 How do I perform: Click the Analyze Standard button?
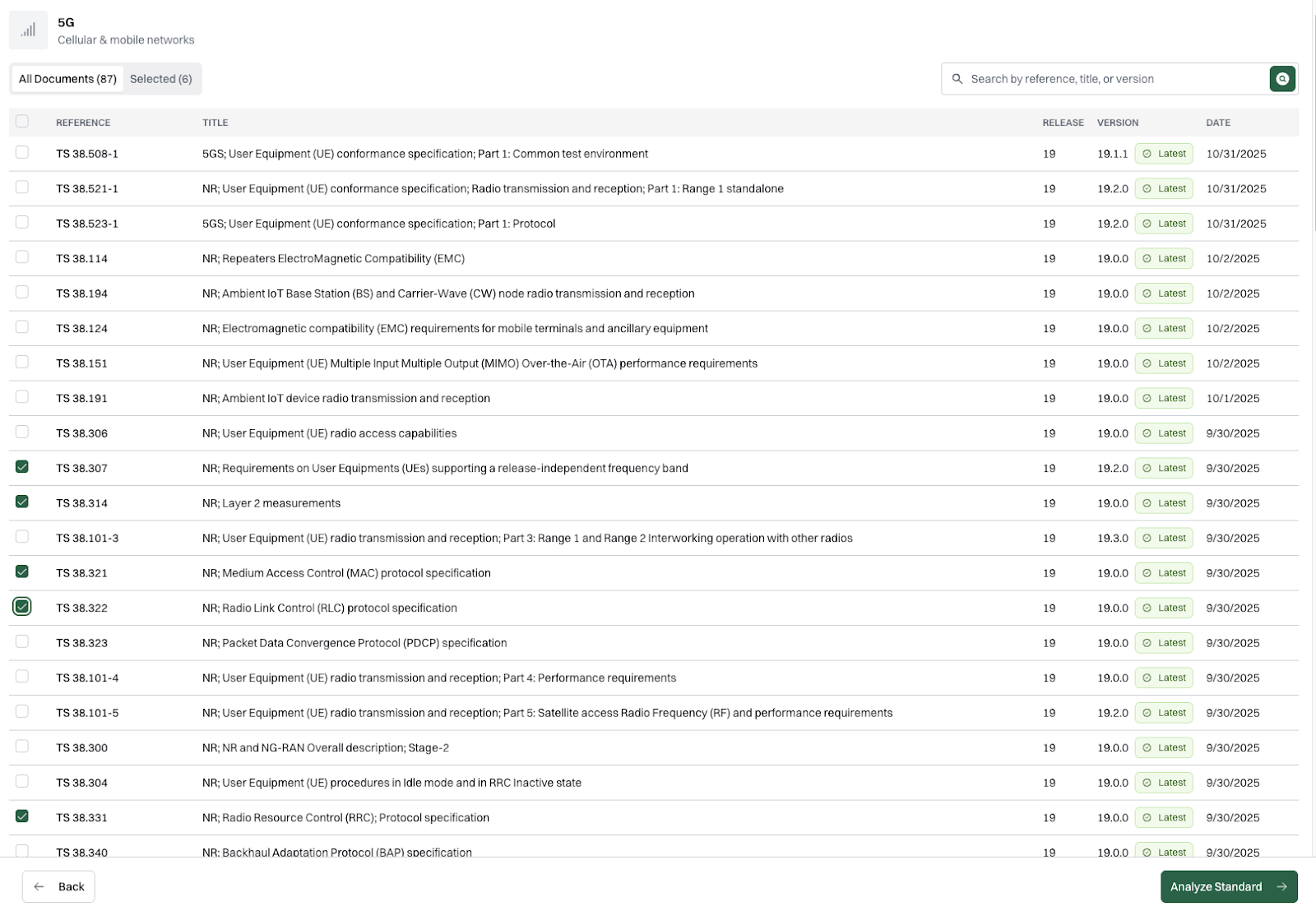point(1229,886)
